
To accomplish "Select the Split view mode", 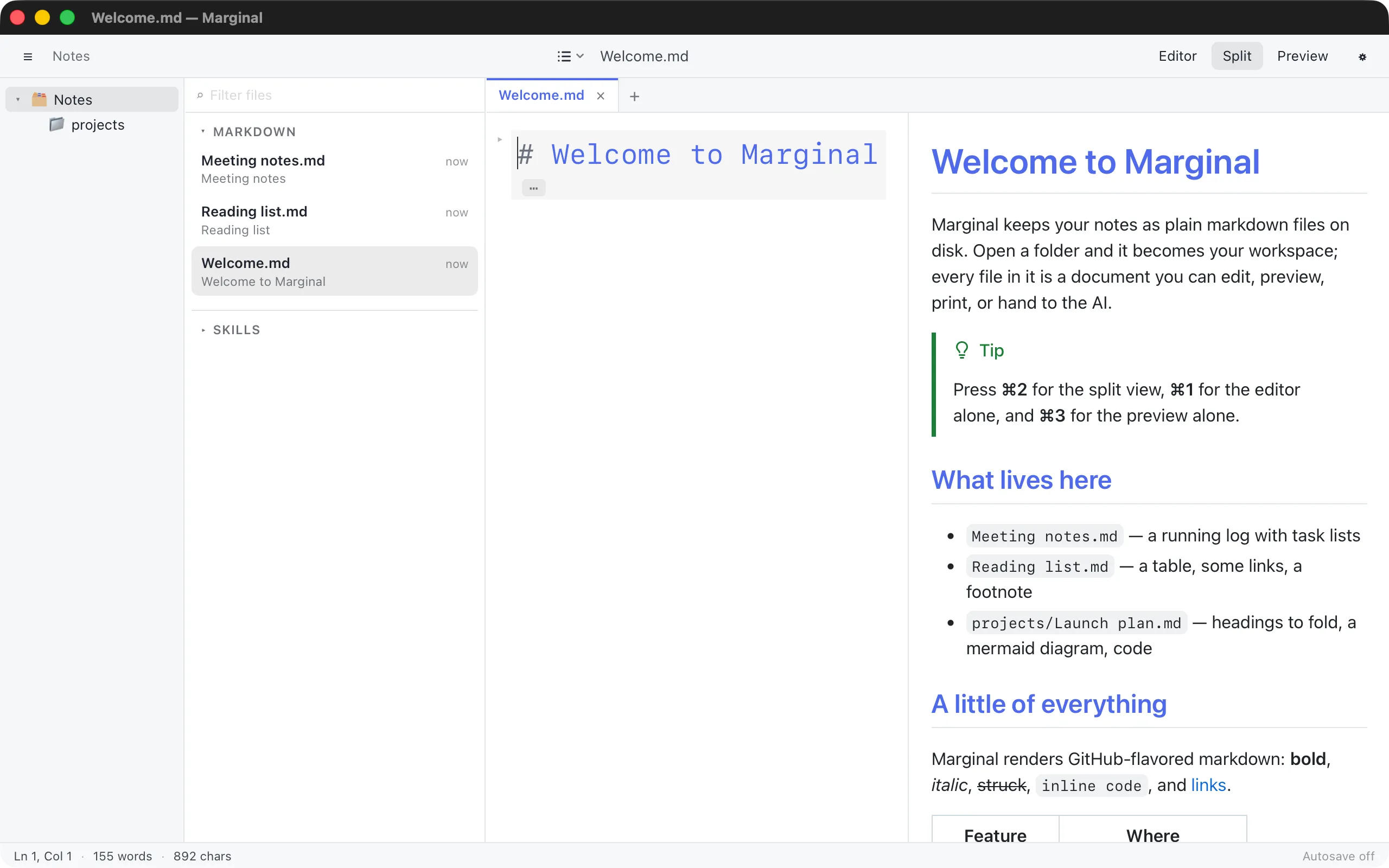I will 1237,56.
